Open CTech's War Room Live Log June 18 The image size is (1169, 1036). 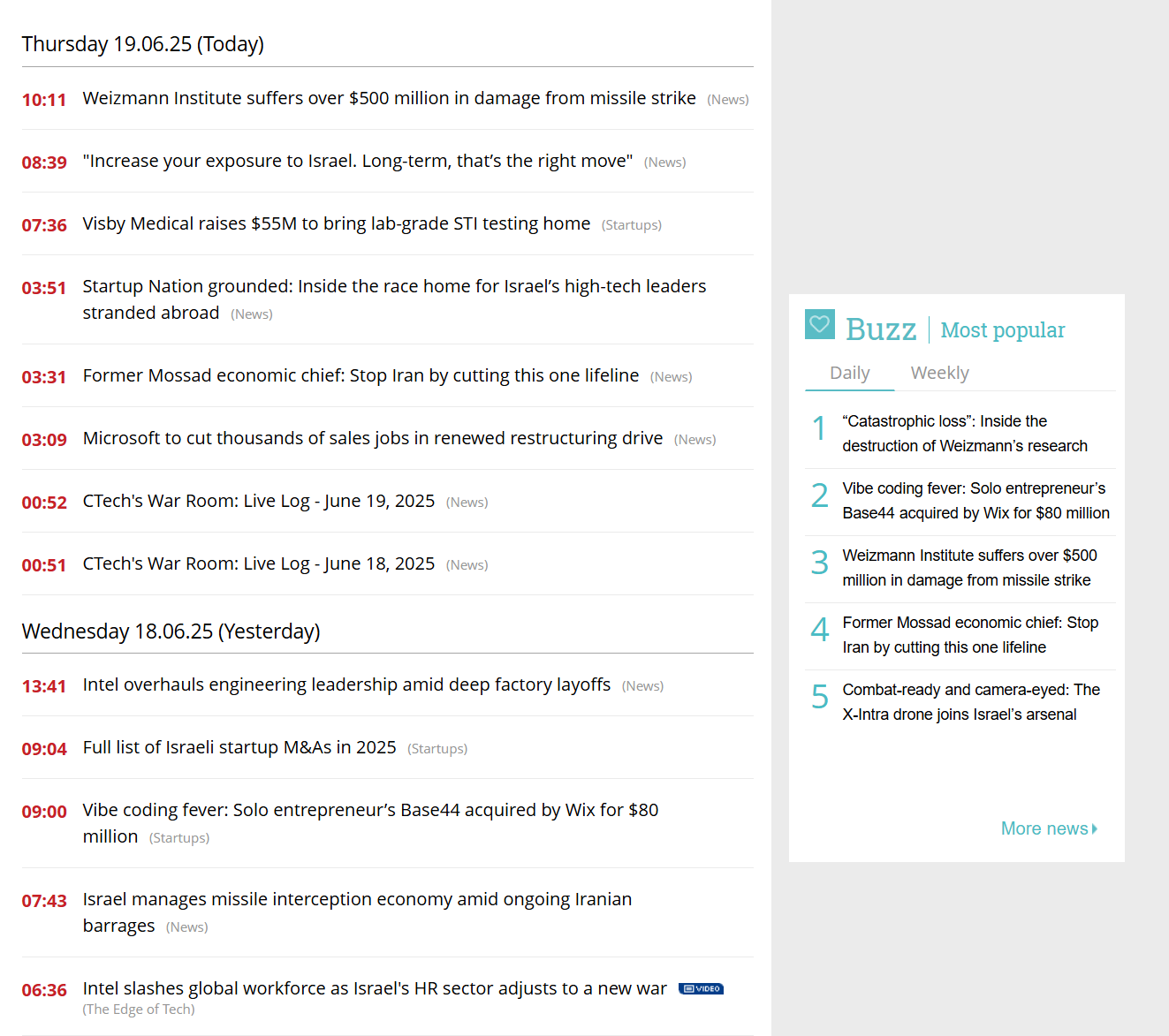tap(258, 563)
